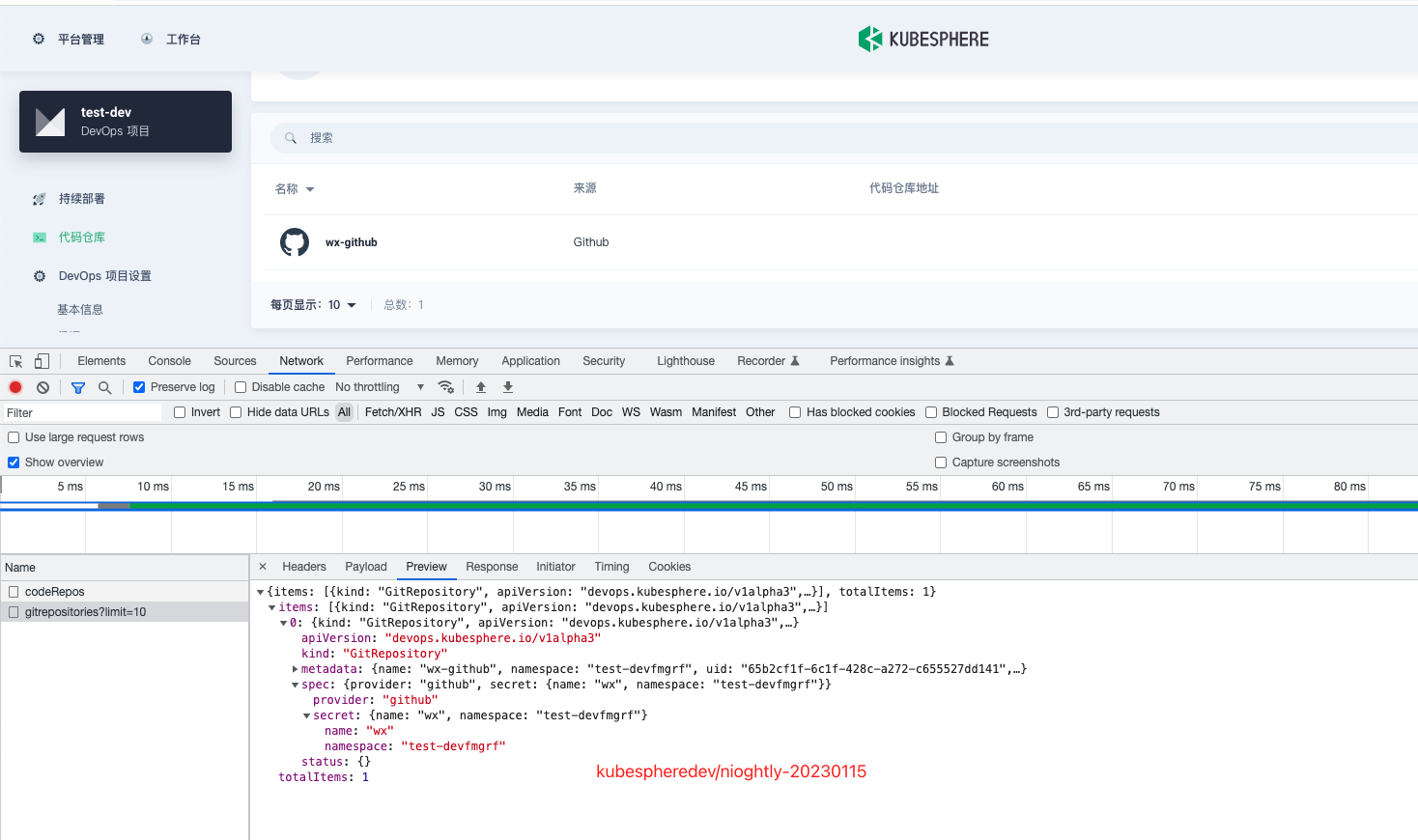The width and height of the screenshot is (1418, 840).
Task: Click the import HAR file upload arrow
Action: 481,387
